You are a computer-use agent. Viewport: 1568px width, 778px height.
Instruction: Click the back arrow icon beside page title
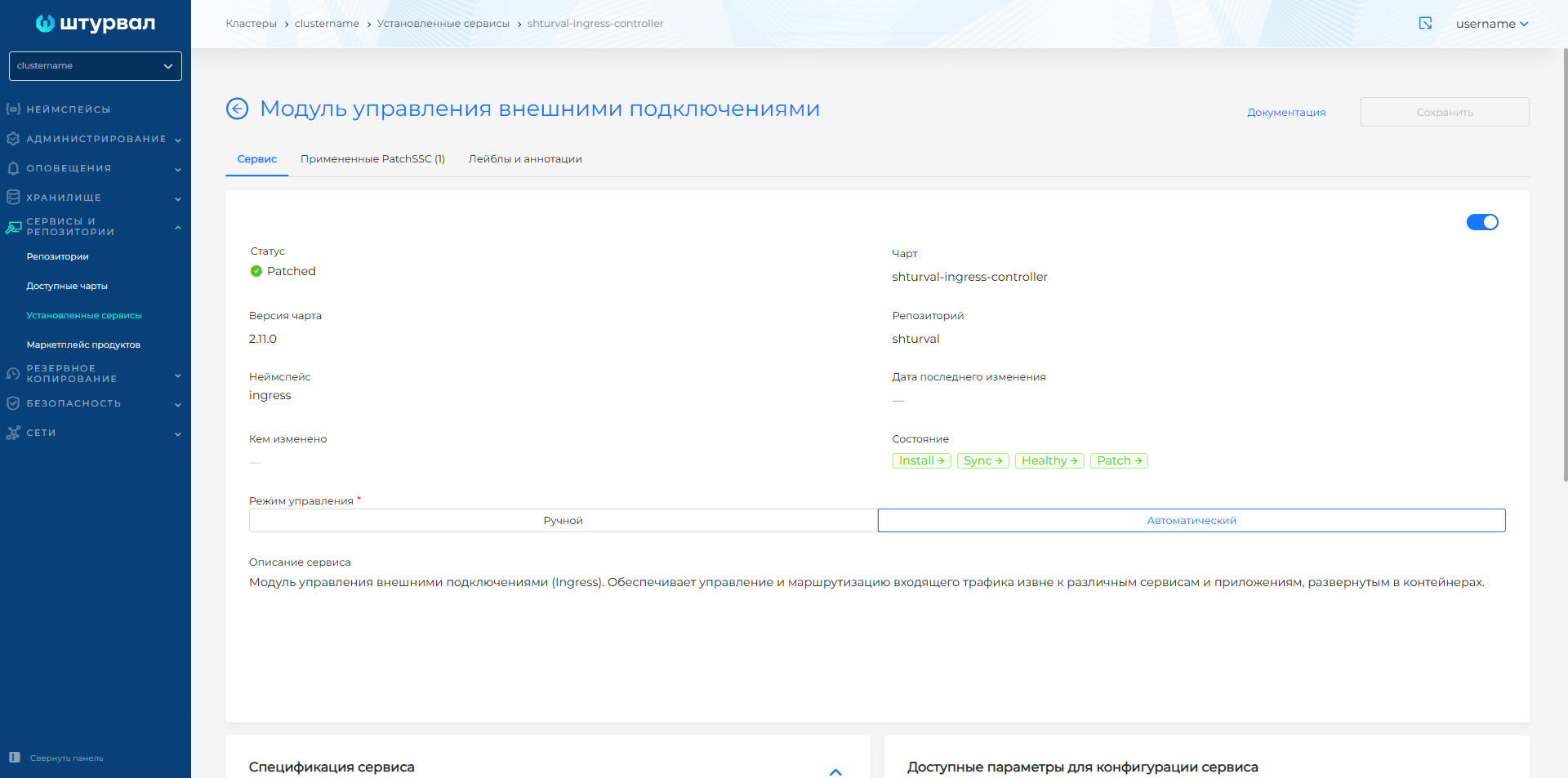coord(237,109)
